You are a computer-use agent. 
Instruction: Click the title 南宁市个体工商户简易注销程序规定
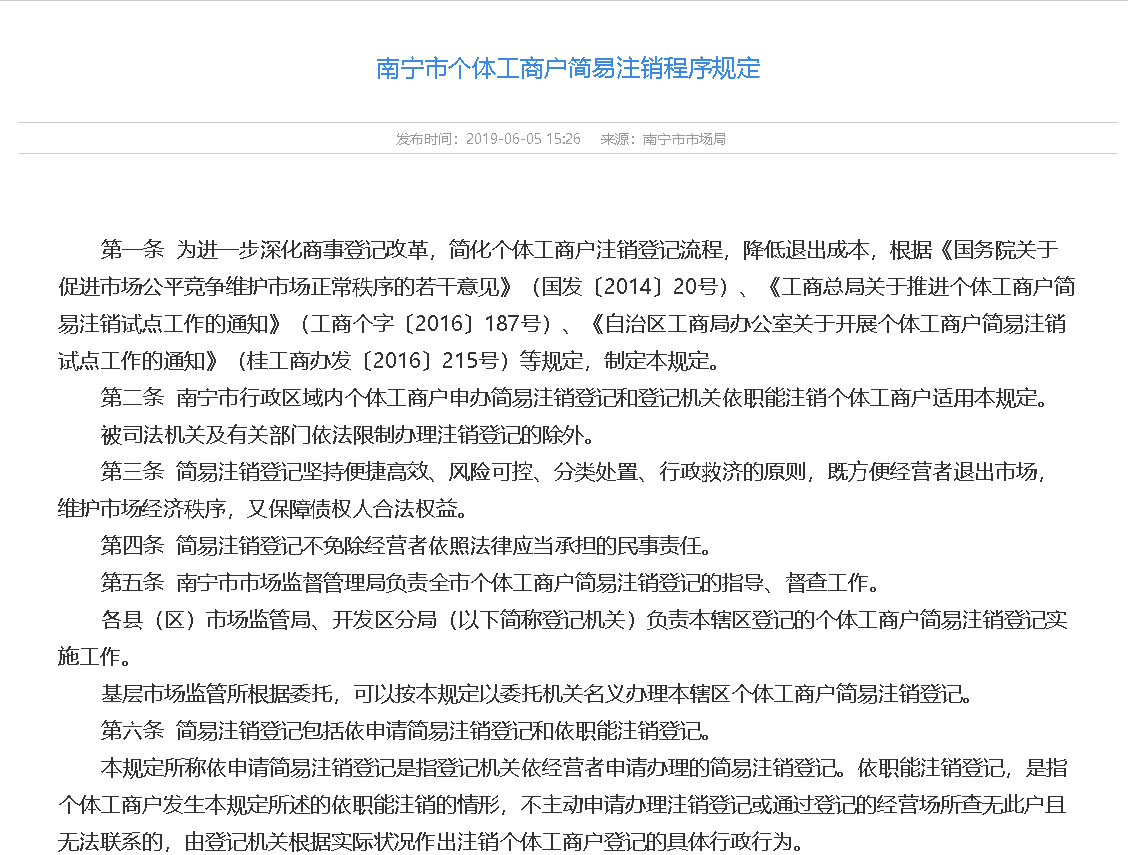568,68
